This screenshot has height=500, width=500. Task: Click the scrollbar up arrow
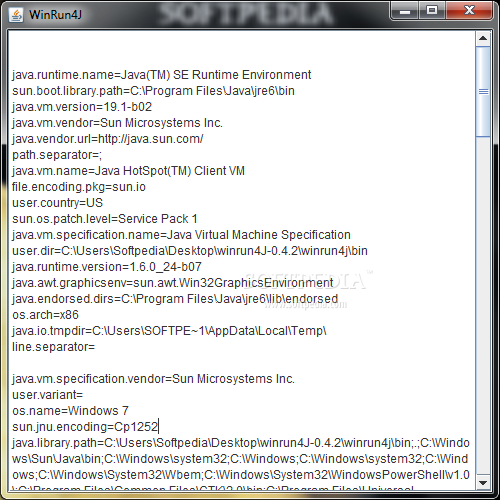[483, 38]
